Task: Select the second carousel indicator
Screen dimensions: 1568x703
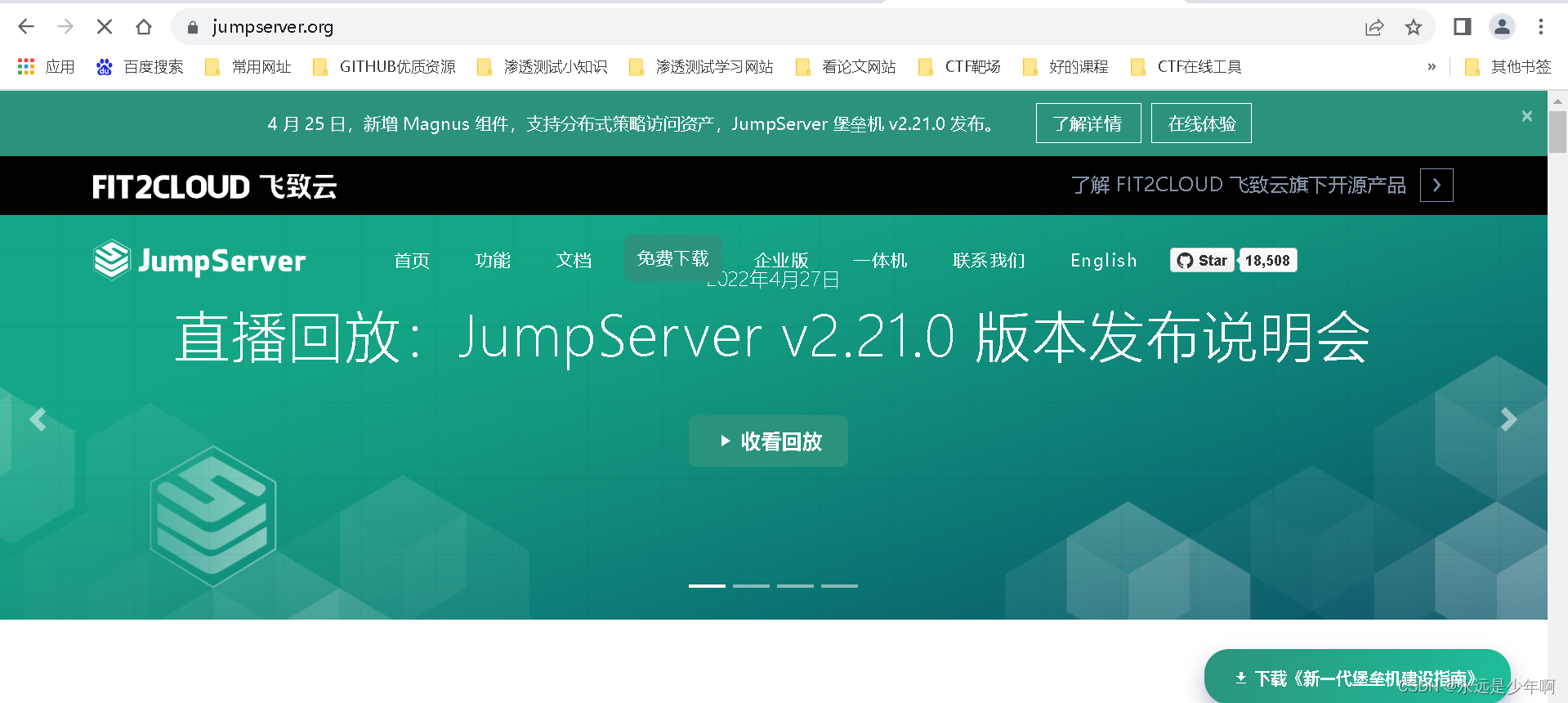Action: (751, 586)
